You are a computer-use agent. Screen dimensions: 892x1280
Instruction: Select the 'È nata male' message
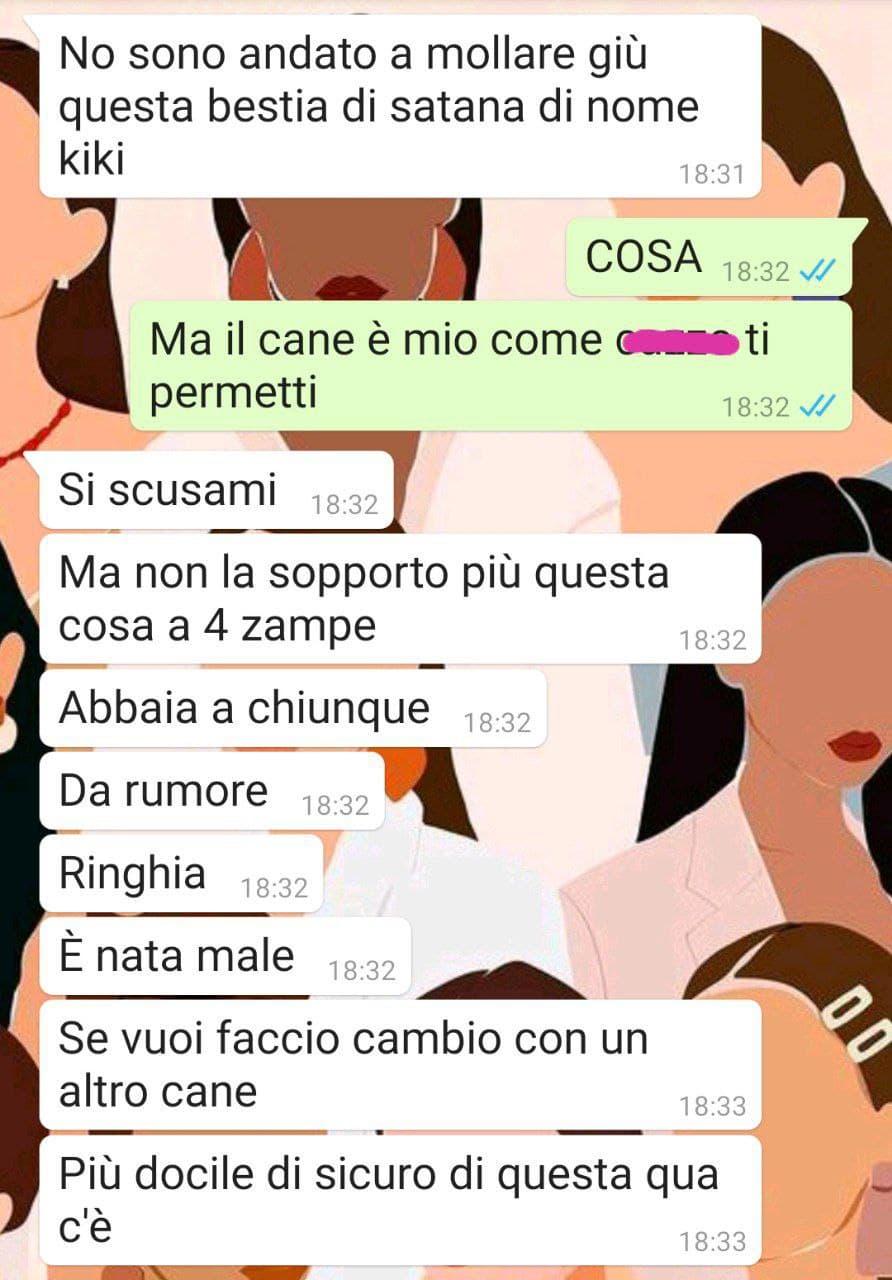pyautogui.click(x=225, y=957)
